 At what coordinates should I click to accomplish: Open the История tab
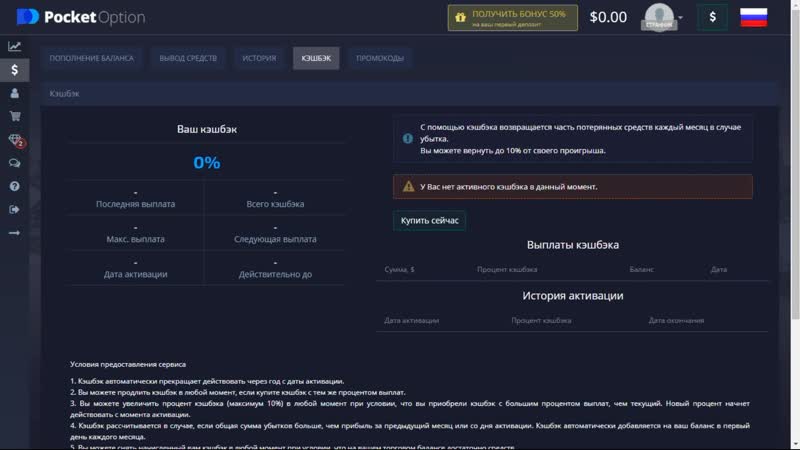pos(259,58)
